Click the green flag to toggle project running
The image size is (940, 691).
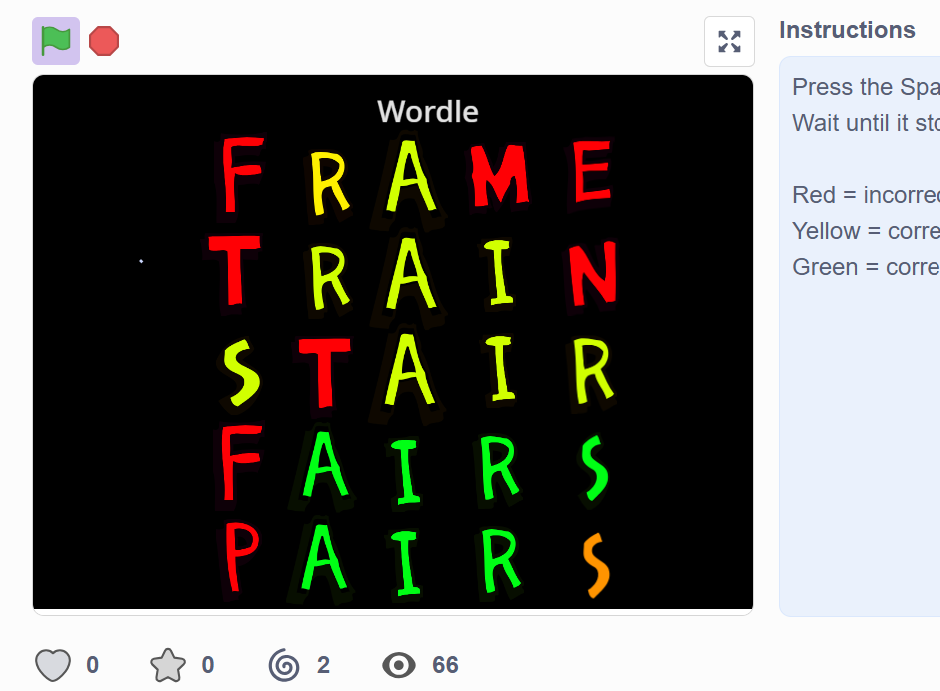[x=55, y=41]
